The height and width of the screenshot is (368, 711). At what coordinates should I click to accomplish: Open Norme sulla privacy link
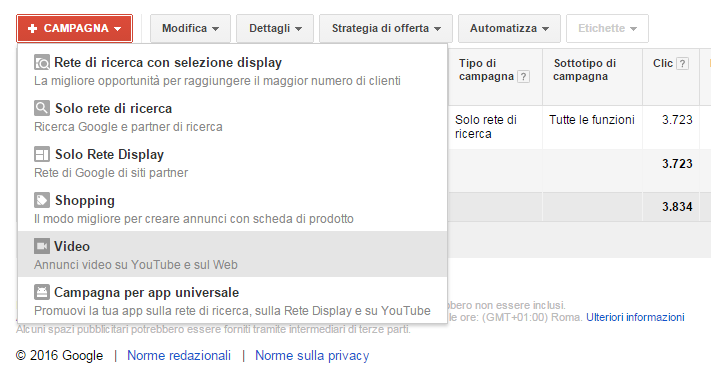point(312,356)
